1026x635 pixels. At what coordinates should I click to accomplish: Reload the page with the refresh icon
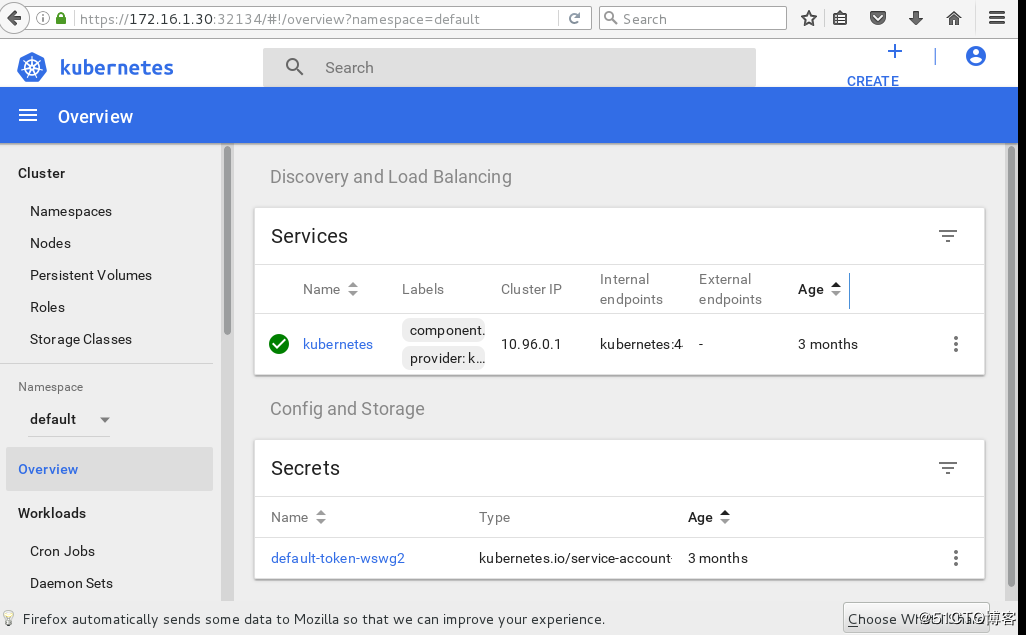(575, 18)
